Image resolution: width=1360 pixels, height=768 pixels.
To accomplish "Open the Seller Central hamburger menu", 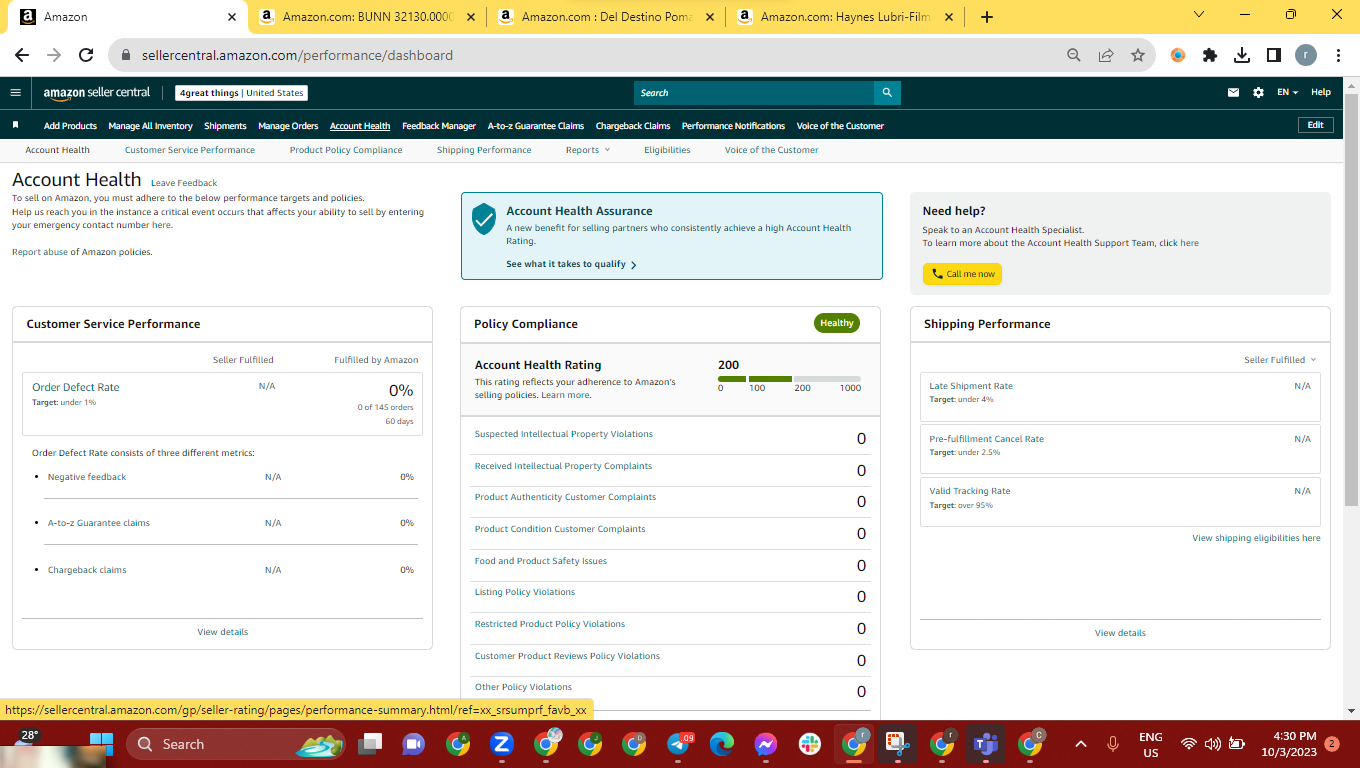I will tap(15, 93).
